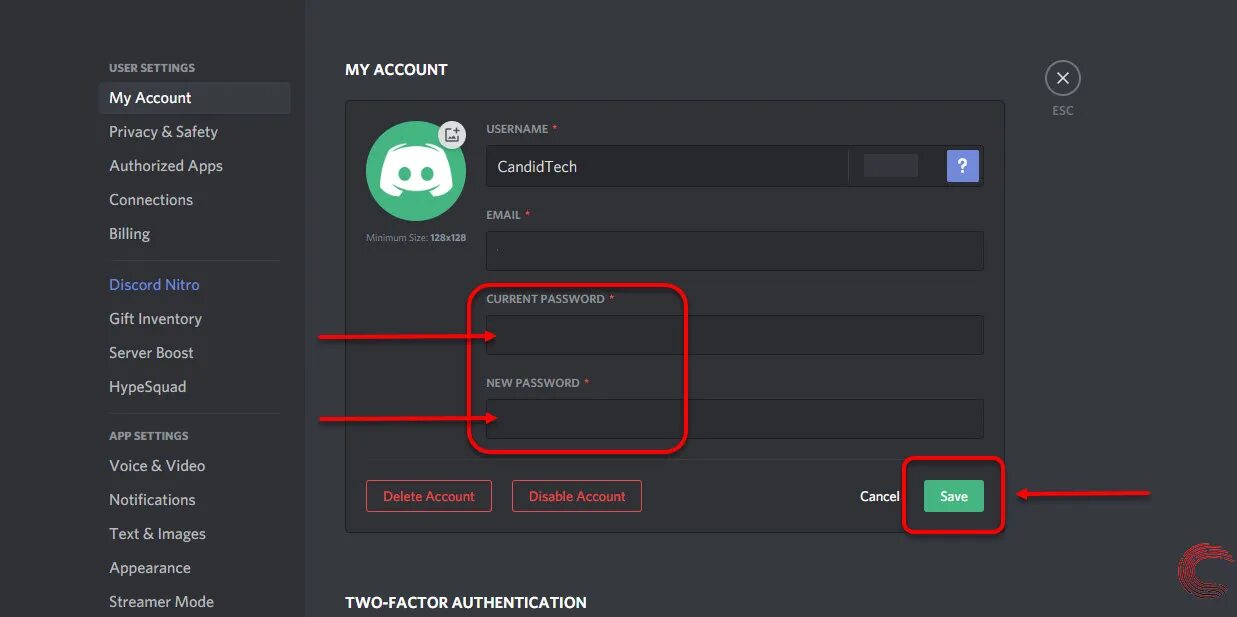Close settings with the ESC X button
Image resolution: width=1237 pixels, height=617 pixels.
(1063, 78)
